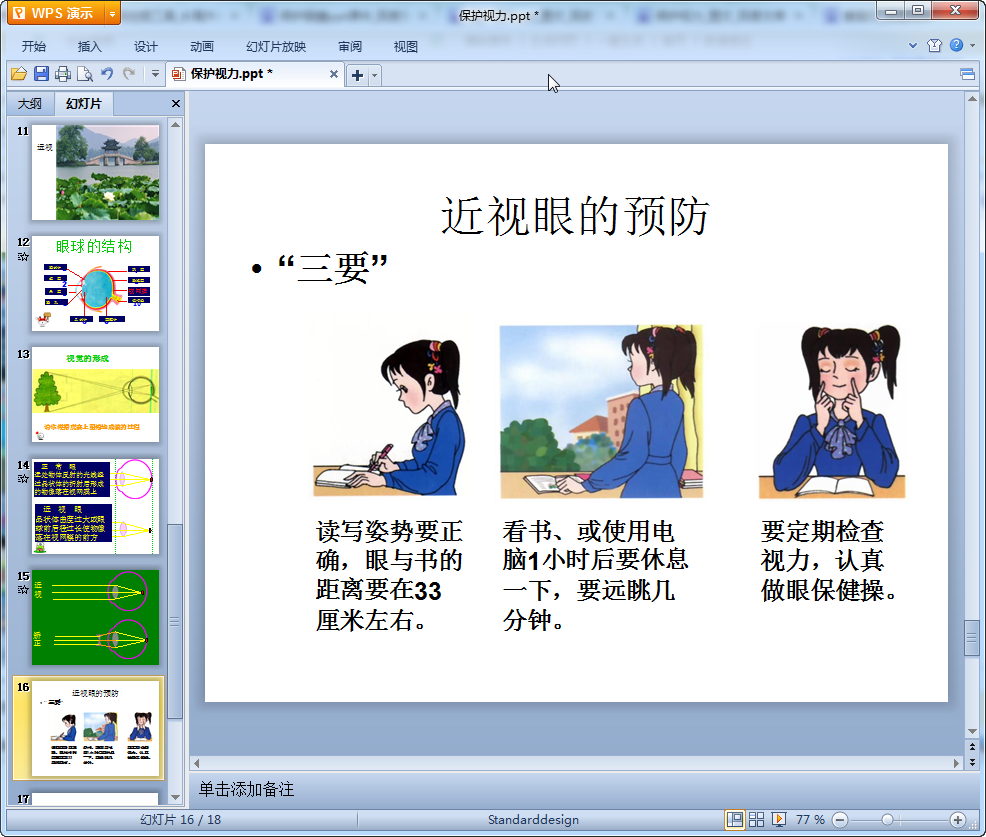This screenshot has height=837, width=986.
Task: Click the WPS 演示 application button
Action: click(x=57, y=13)
